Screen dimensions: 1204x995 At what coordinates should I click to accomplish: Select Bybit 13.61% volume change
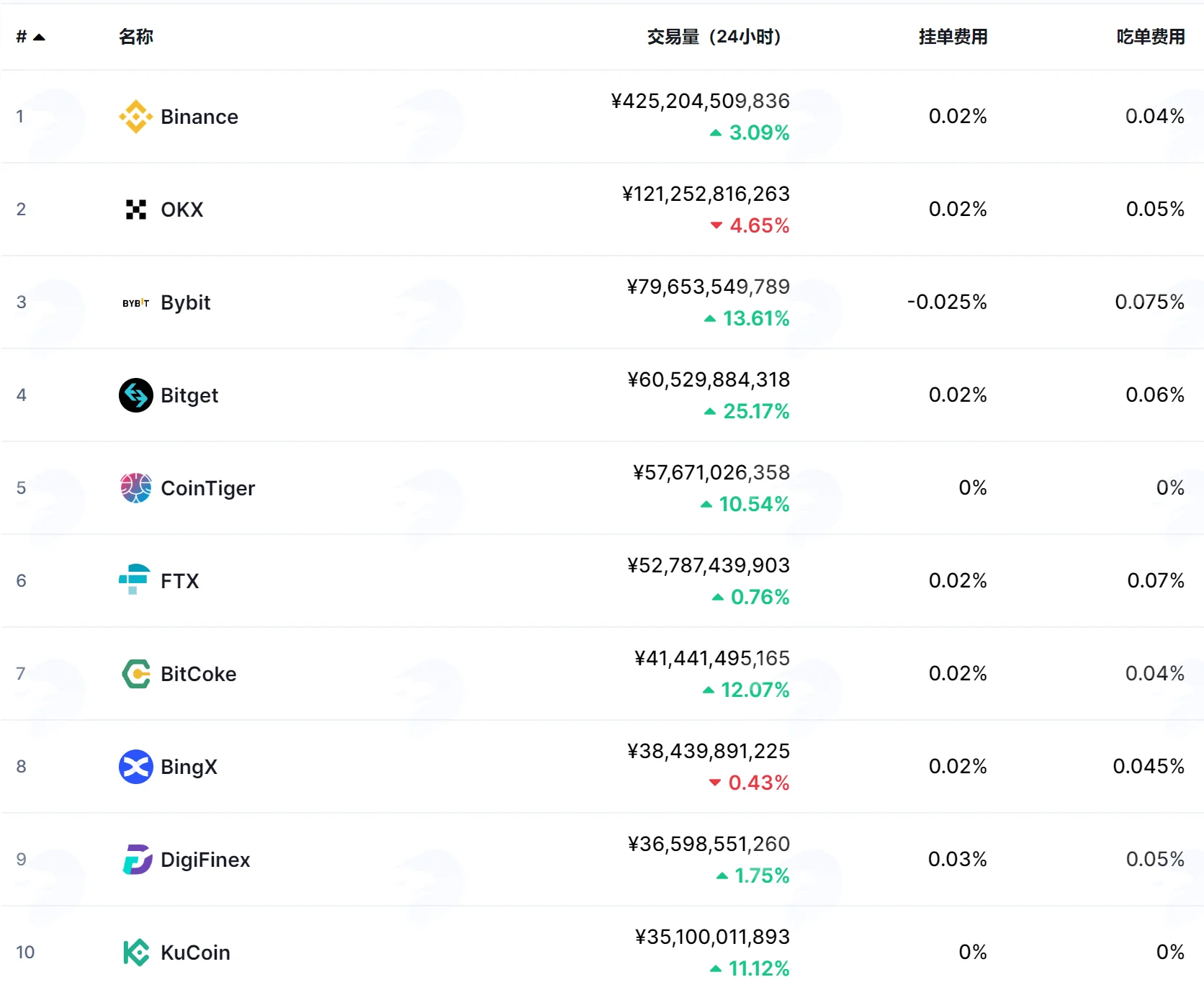click(x=747, y=318)
